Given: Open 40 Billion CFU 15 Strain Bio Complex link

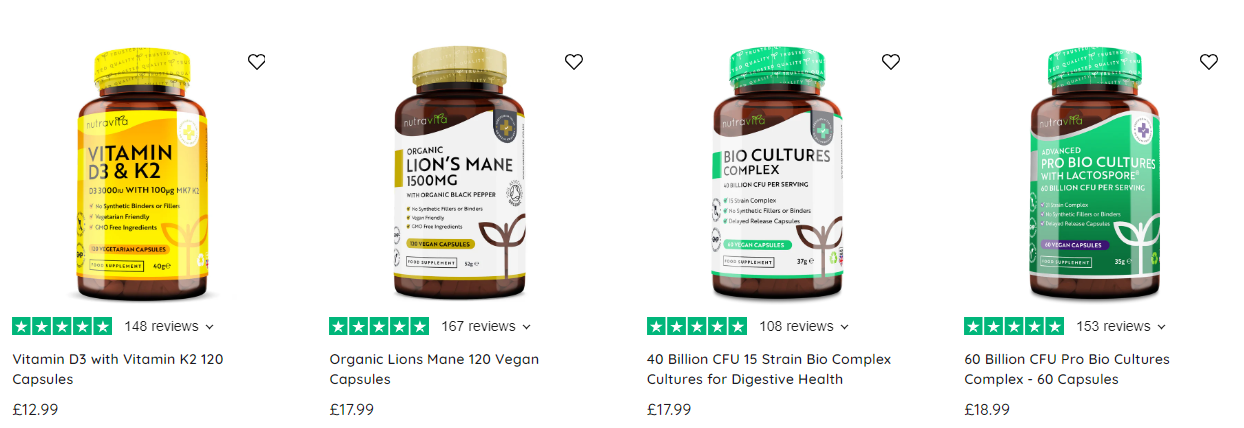Looking at the screenshot, I should point(769,369).
